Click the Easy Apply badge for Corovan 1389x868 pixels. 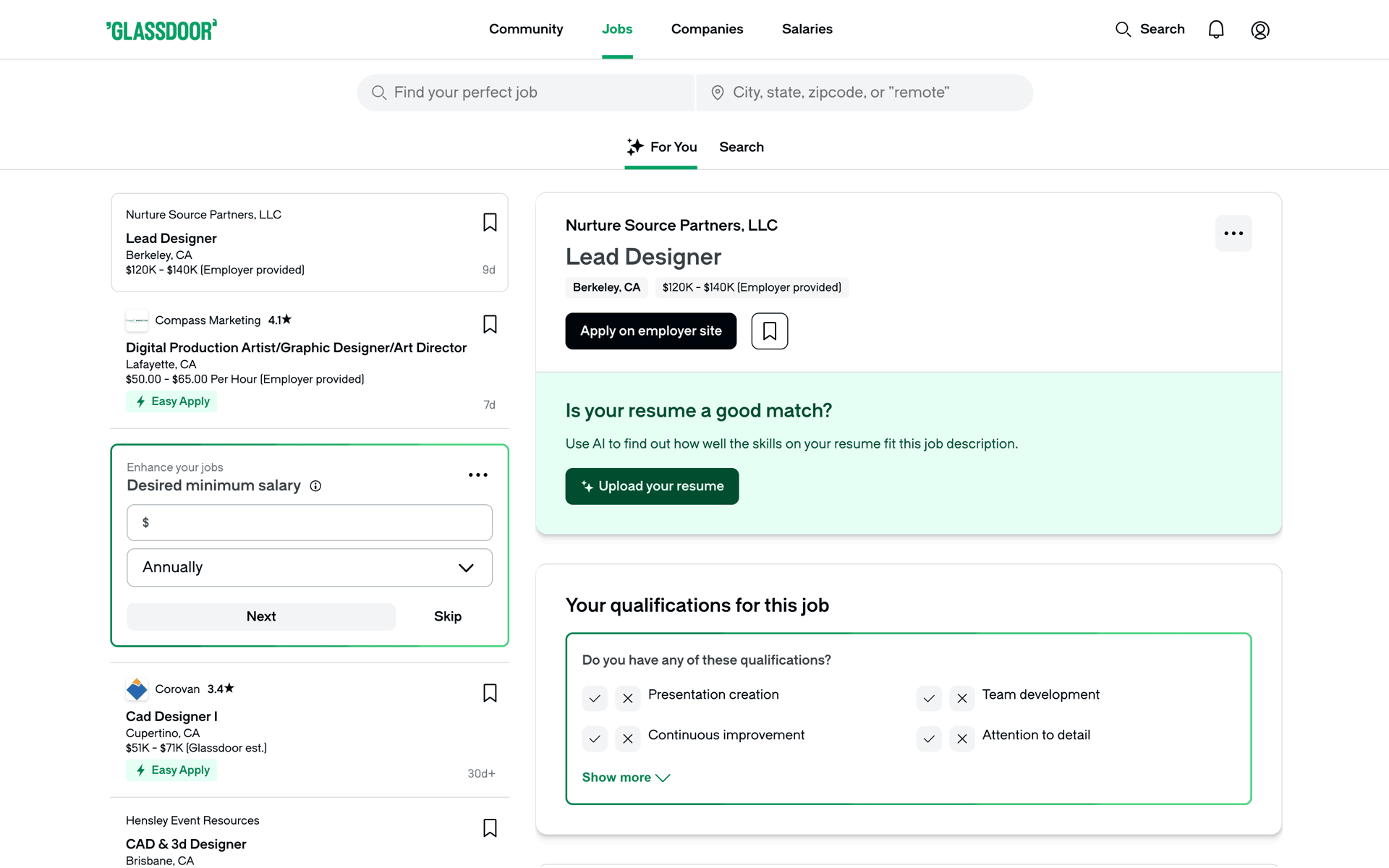[171, 770]
